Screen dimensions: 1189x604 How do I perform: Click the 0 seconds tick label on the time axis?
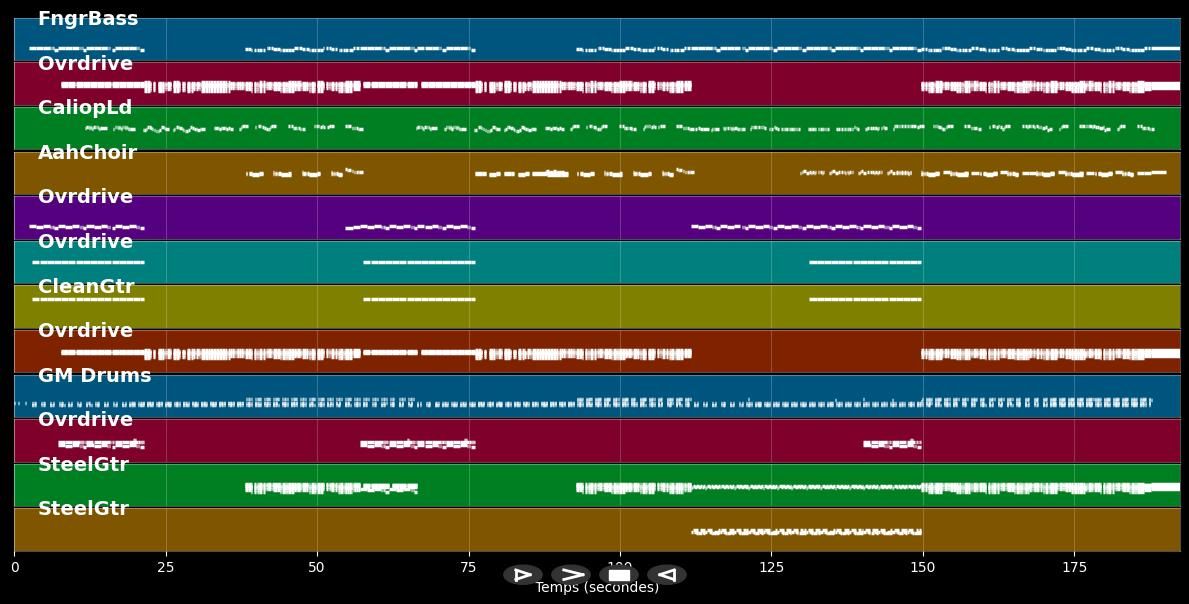point(14,568)
